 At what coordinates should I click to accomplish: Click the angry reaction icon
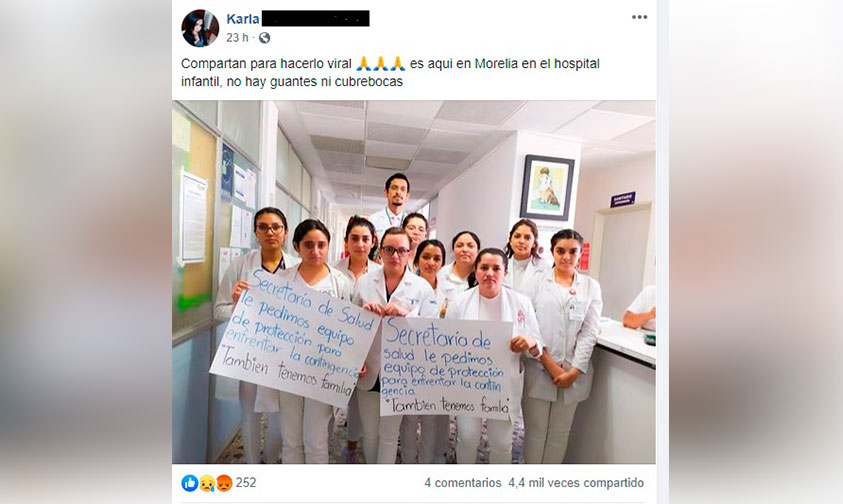[x=224, y=483]
